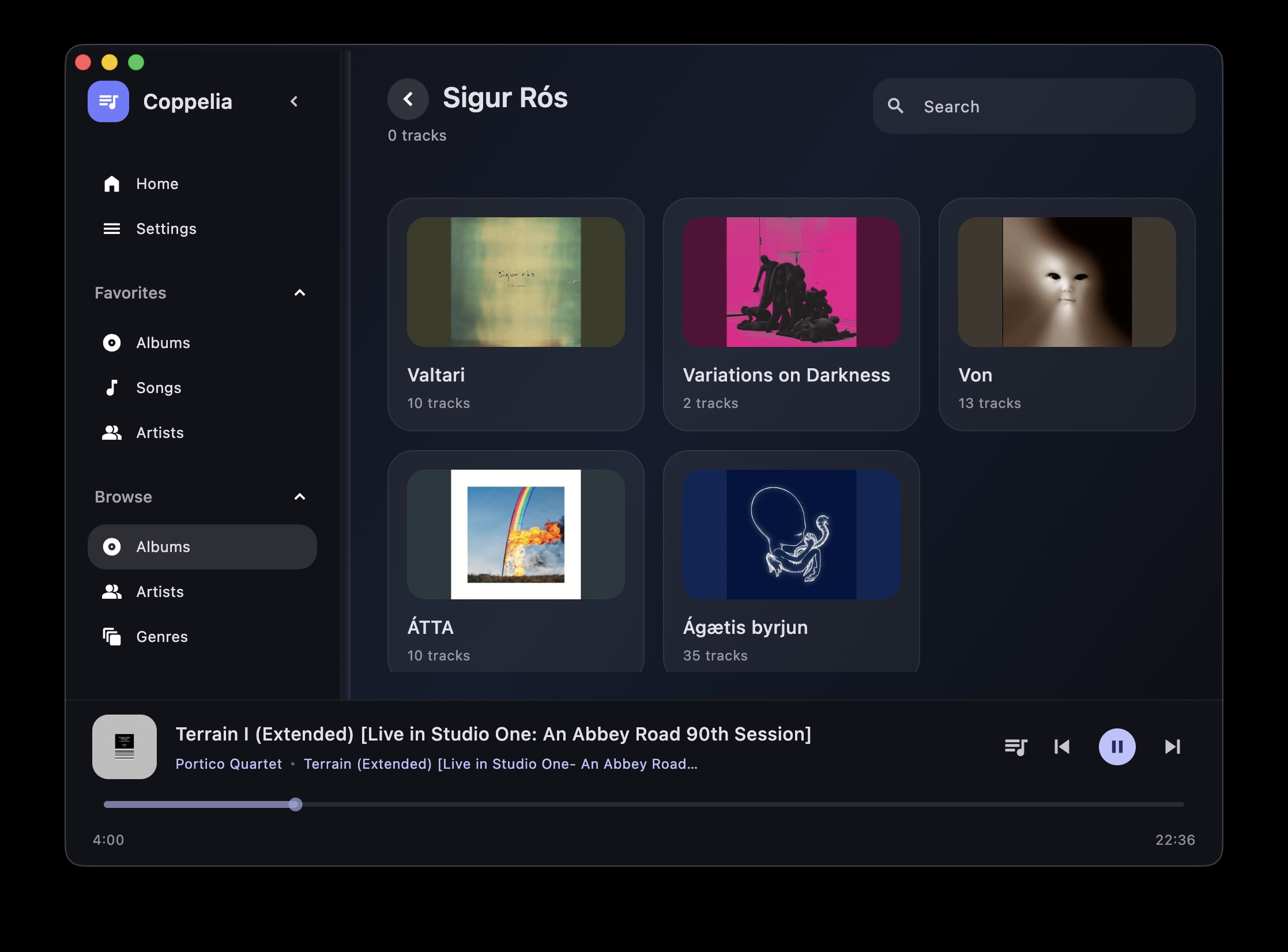
Task: Open the Valtari album card
Action: click(515, 314)
